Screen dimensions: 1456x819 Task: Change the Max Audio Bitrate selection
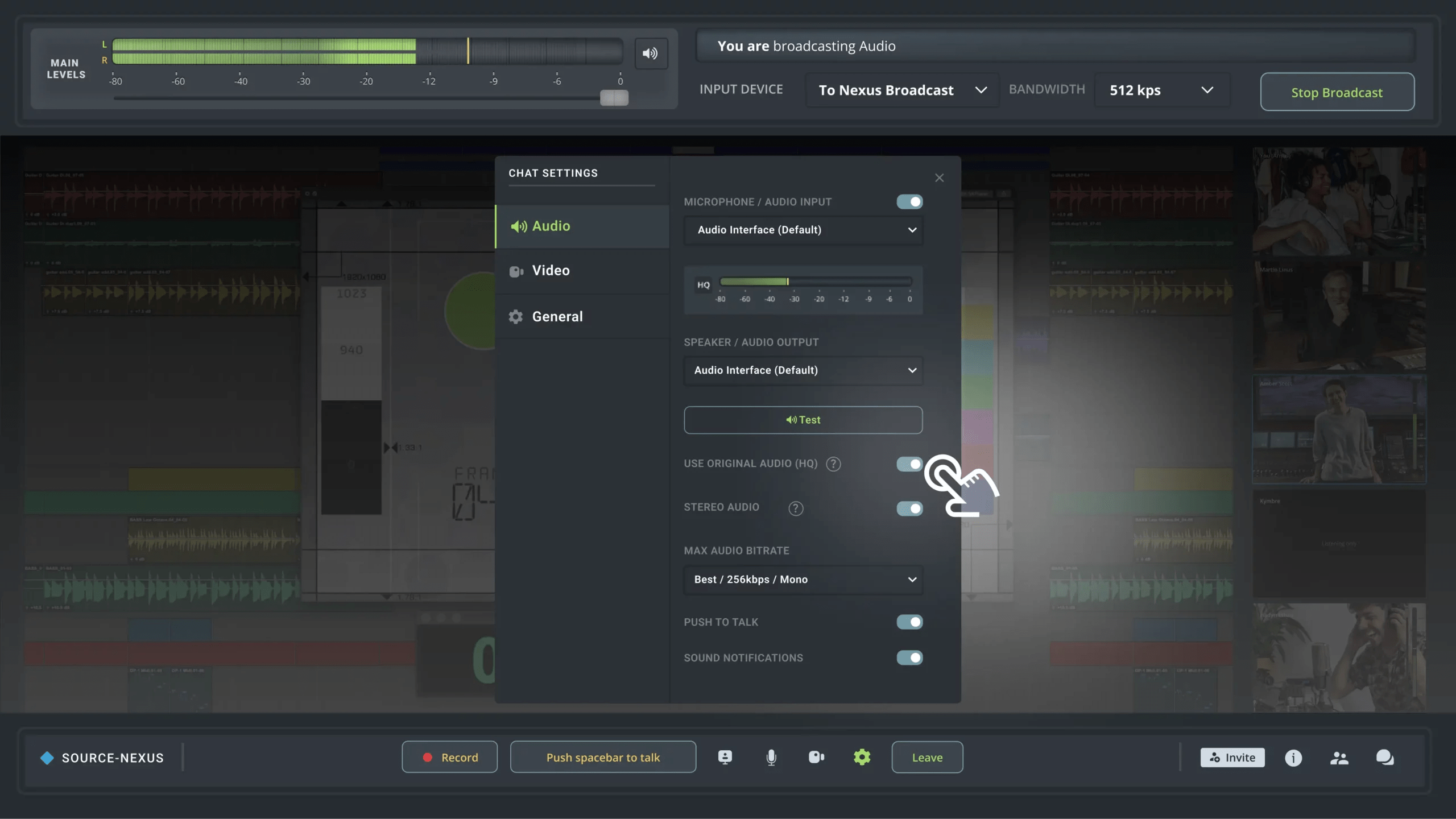(803, 579)
